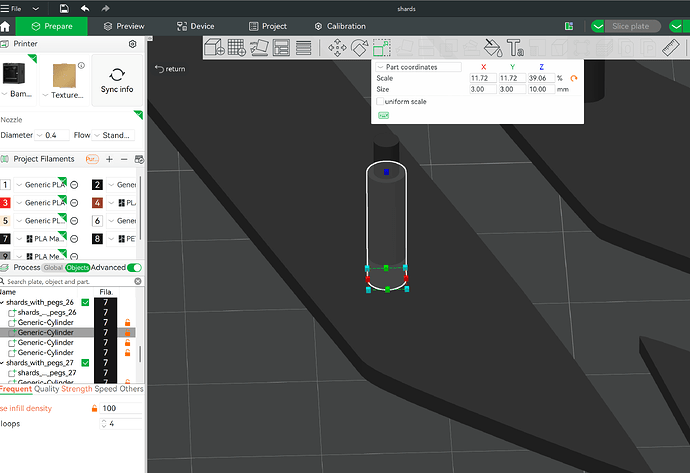Open the Flow type dropdown
Screen dimensions: 690x473
tap(114, 135)
